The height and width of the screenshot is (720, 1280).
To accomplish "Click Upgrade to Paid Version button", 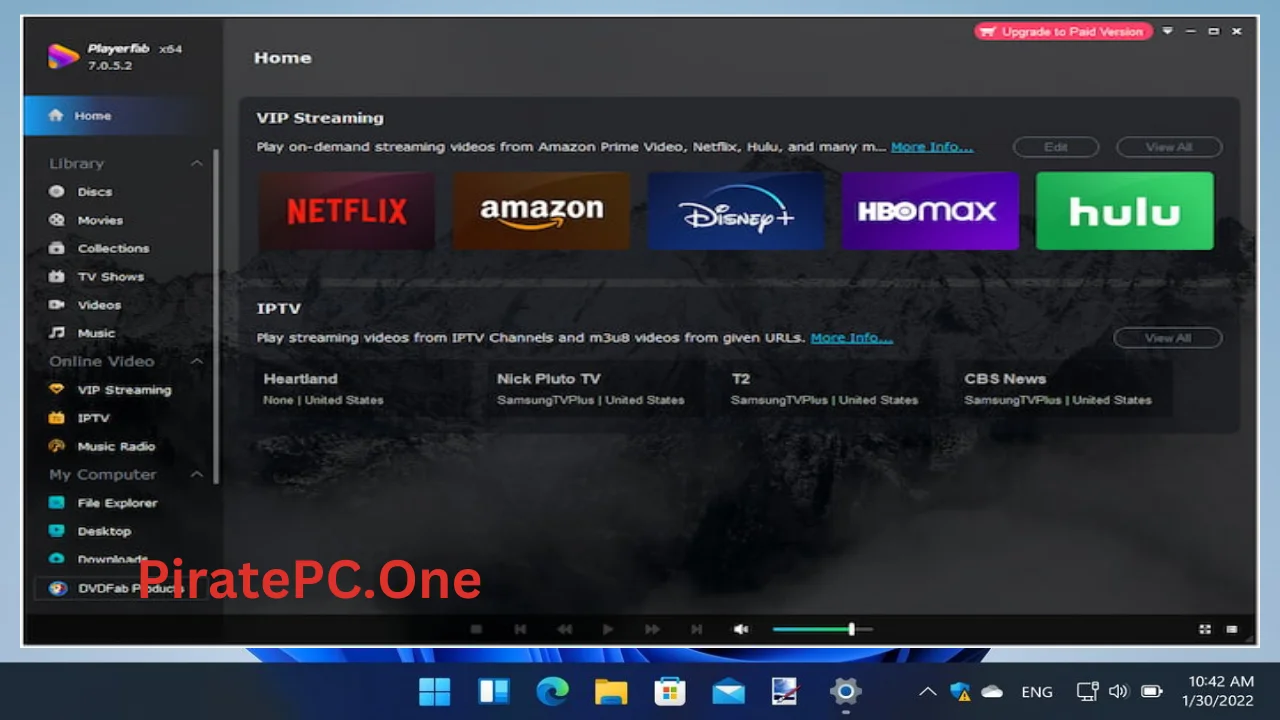I will 1063,32.
